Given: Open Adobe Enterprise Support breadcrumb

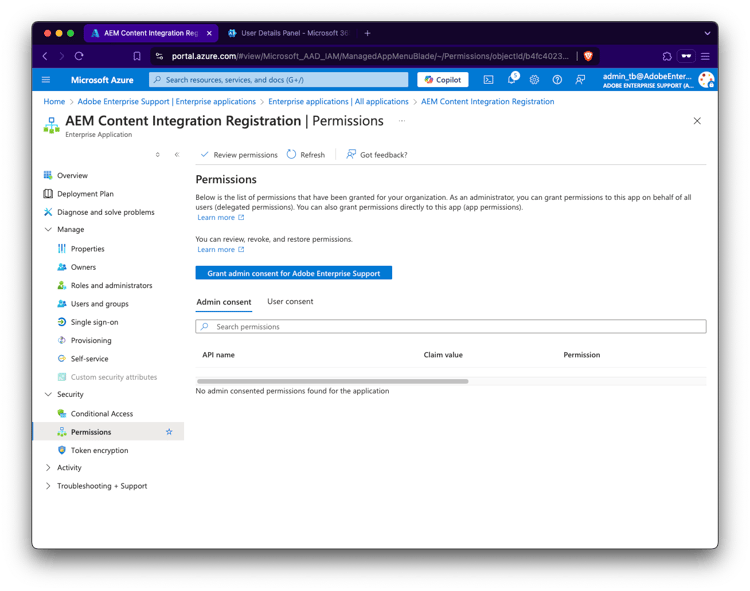Looking at the screenshot, I should [x=166, y=101].
